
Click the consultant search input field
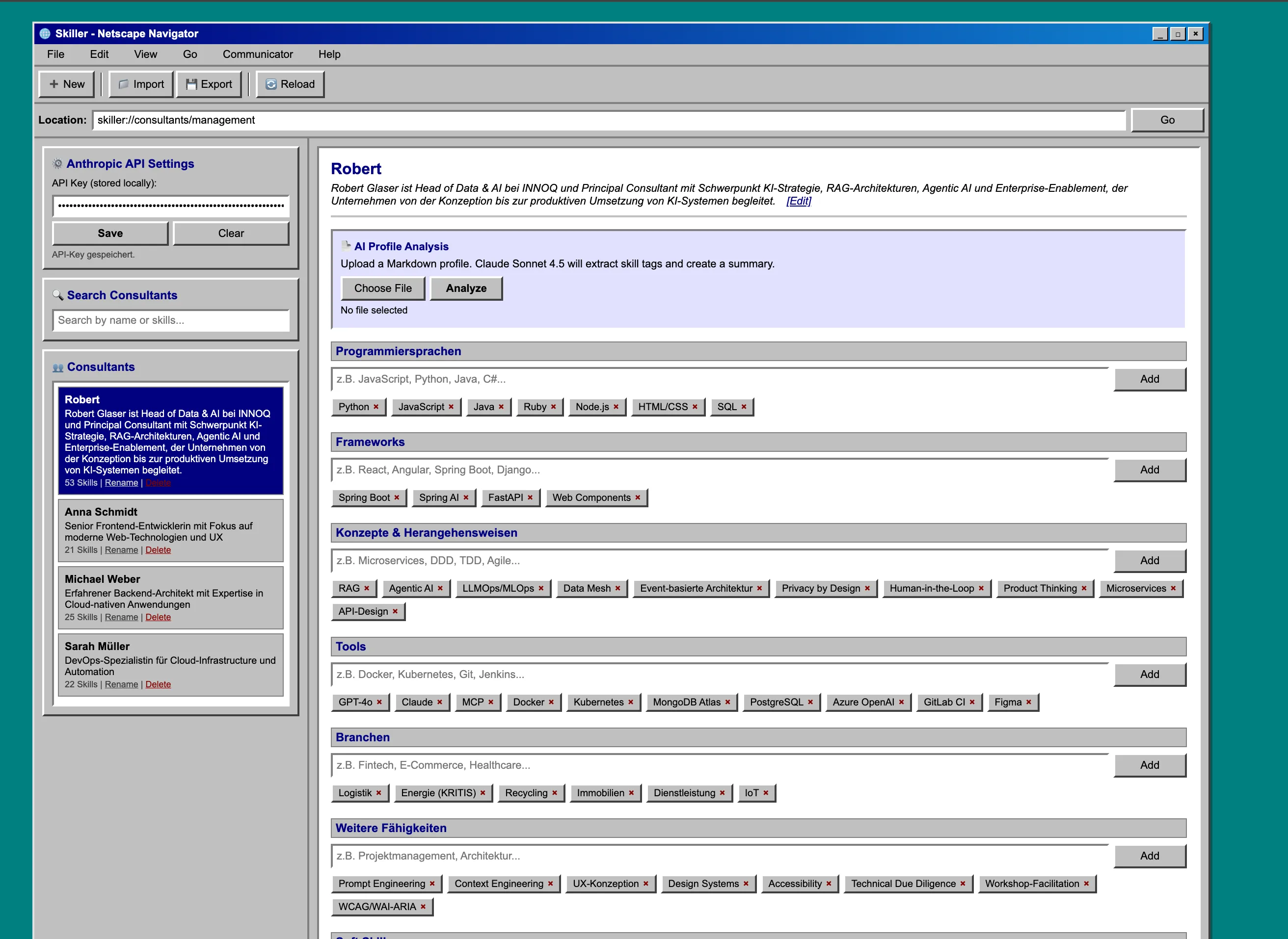pyautogui.click(x=171, y=320)
